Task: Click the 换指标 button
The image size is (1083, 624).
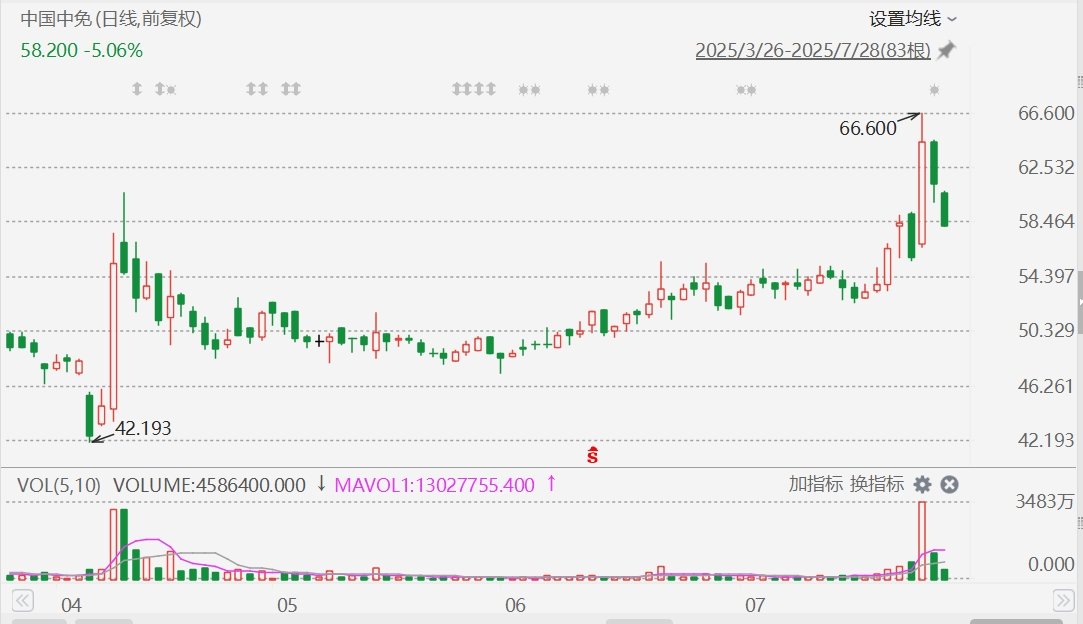Action: tap(876, 484)
